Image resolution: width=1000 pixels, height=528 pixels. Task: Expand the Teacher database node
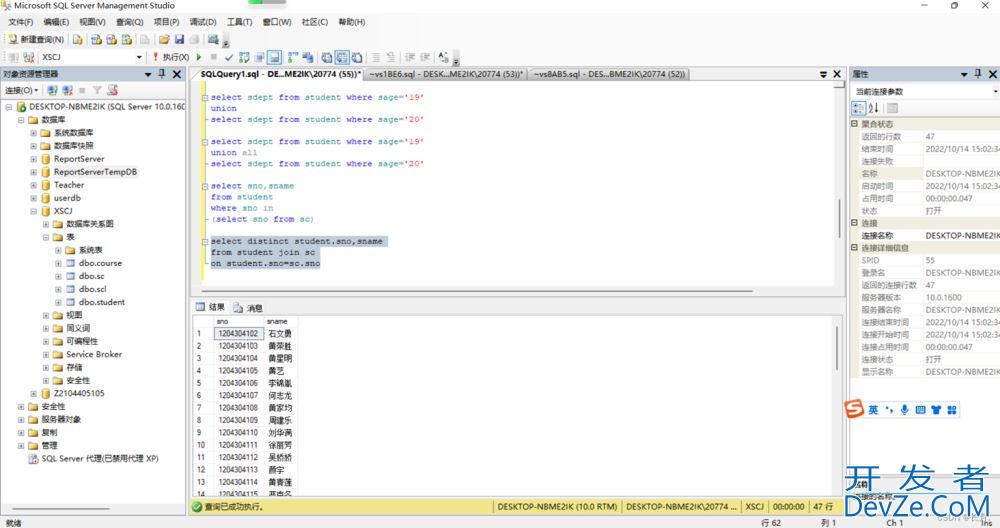[x=33, y=185]
